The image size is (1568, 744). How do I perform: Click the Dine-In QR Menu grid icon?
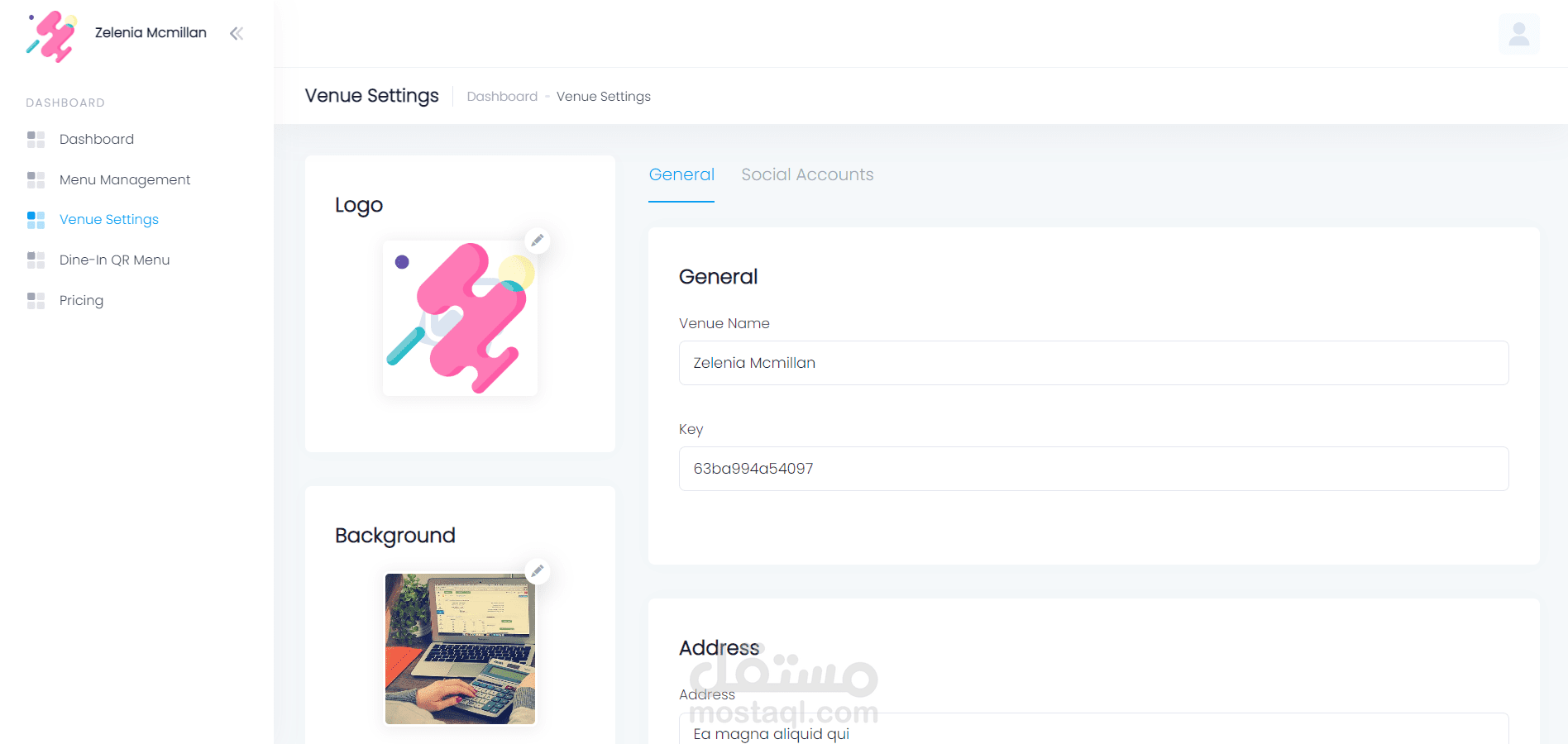[x=36, y=260]
